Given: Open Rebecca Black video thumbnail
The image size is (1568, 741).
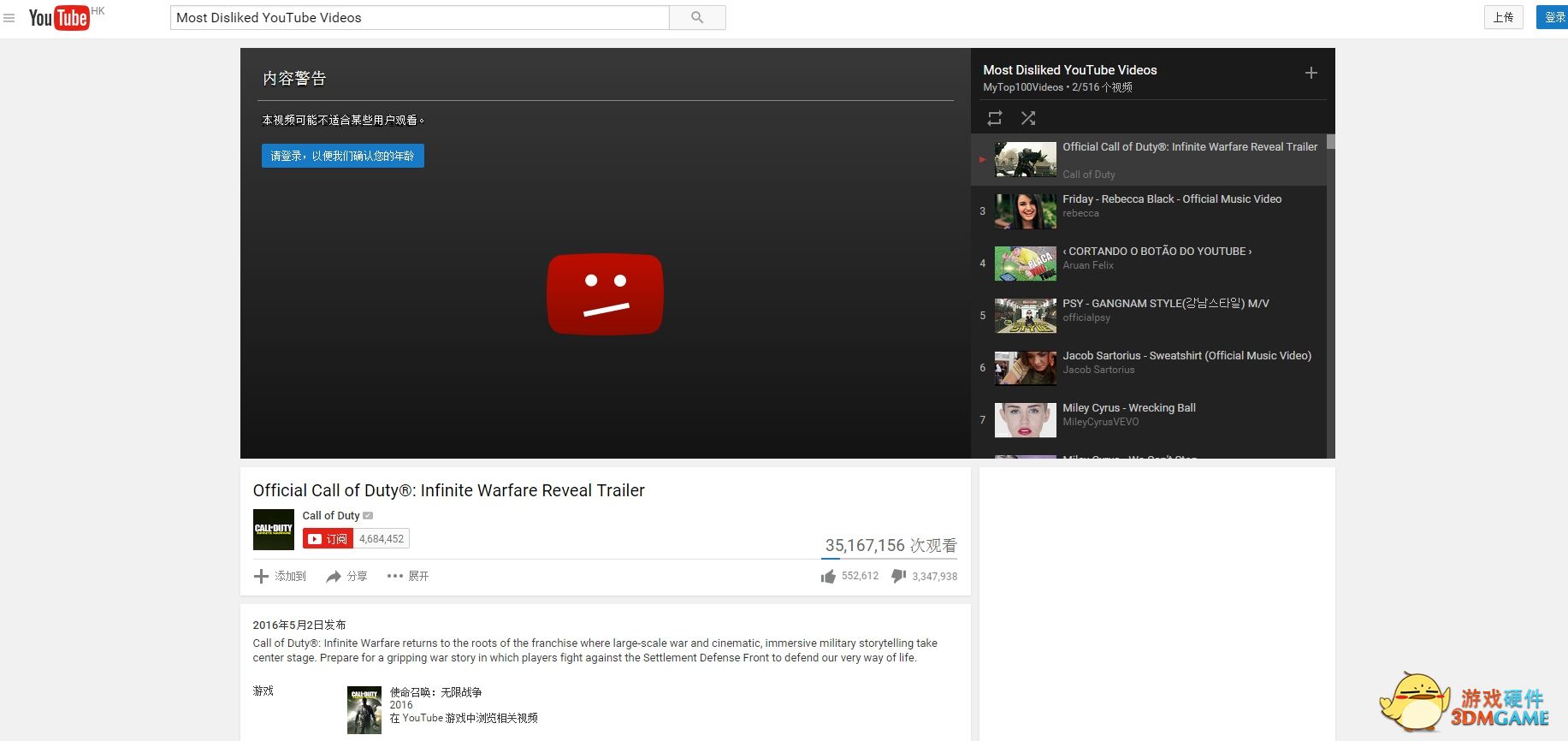Looking at the screenshot, I should pyautogui.click(x=1026, y=211).
